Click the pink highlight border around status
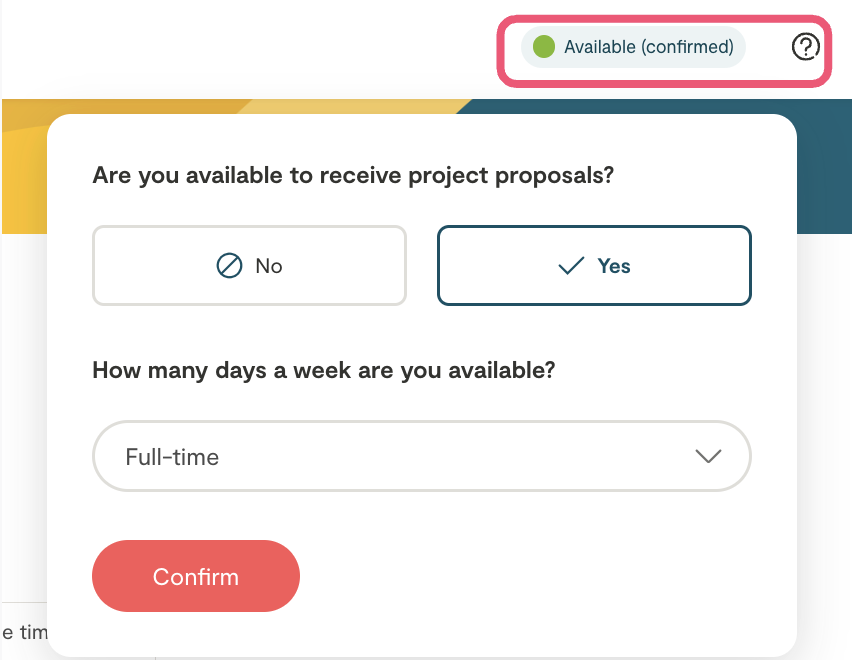 pos(664,17)
